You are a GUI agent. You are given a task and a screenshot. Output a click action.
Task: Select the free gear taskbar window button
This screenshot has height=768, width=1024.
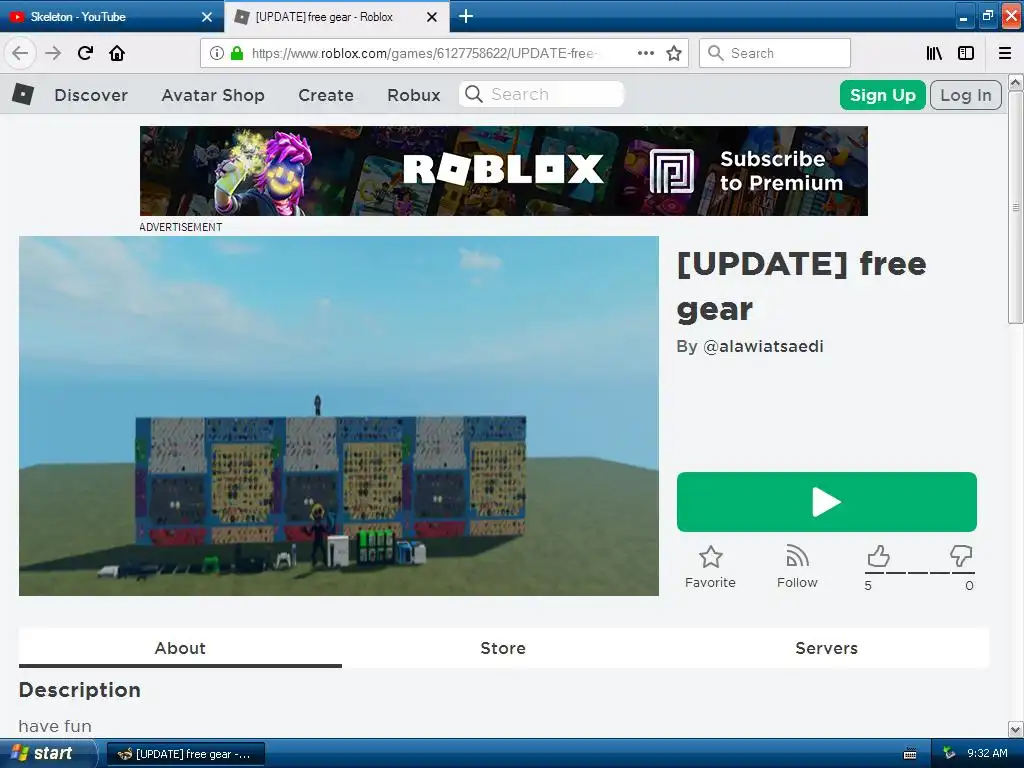185,754
